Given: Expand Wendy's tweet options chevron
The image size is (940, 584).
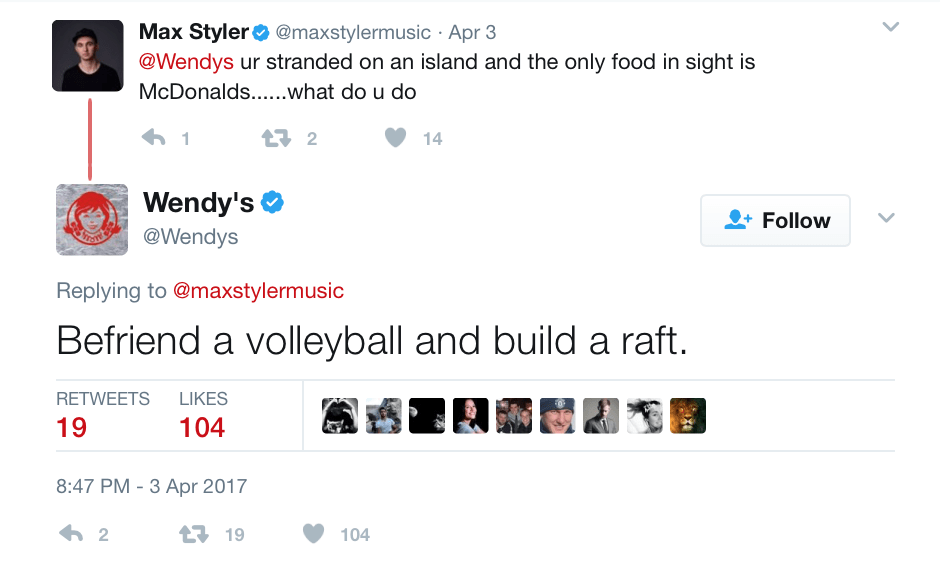Looking at the screenshot, I should (886, 219).
